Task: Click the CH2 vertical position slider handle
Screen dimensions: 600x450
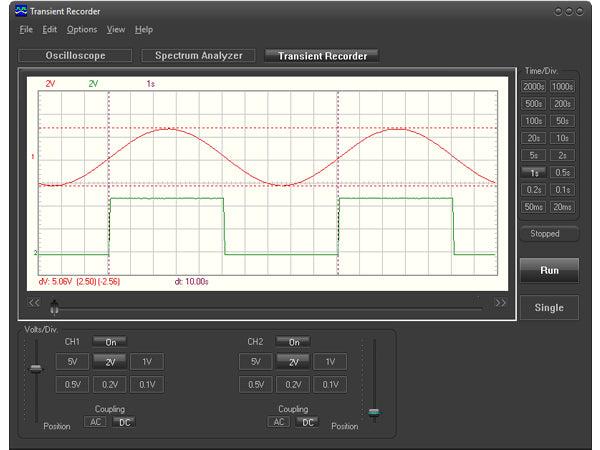Action: [375, 411]
